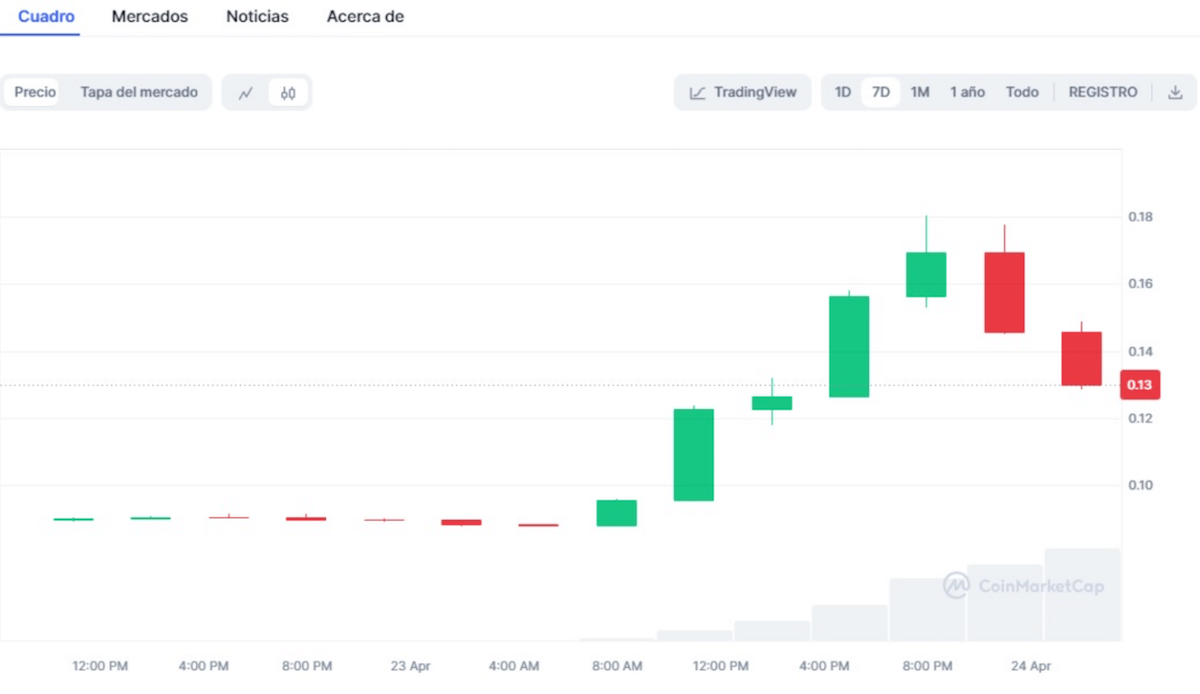The width and height of the screenshot is (1200, 694).
Task: Open the Acerca de tab
Action: tap(365, 17)
